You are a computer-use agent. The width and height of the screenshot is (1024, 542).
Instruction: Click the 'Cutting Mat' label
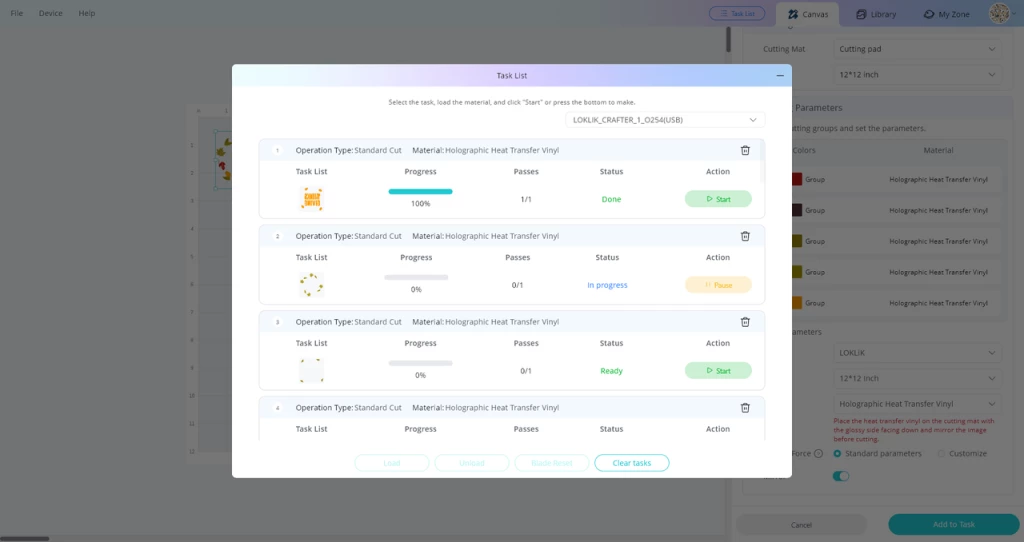pos(784,49)
